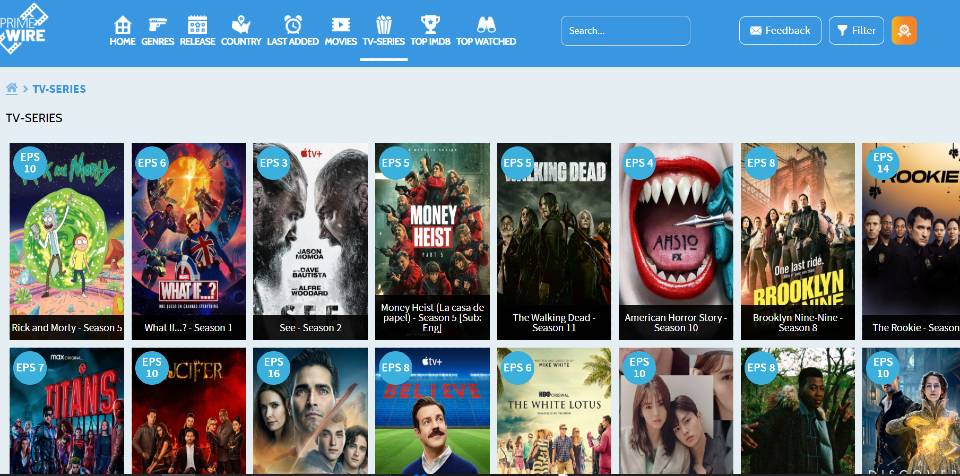Click EPS 8 badge on Brooklyn Nine-Nine
960x476 pixels.
coord(761,163)
